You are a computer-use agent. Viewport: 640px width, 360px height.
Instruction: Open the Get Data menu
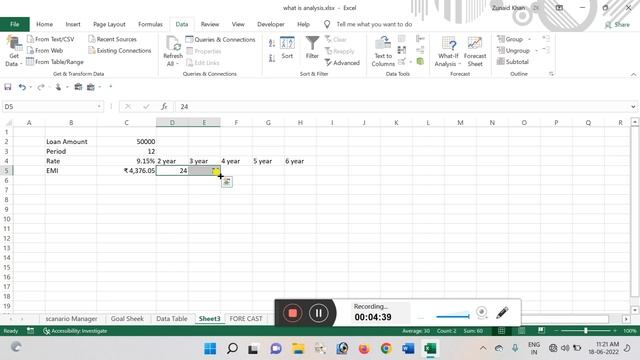(13, 51)
